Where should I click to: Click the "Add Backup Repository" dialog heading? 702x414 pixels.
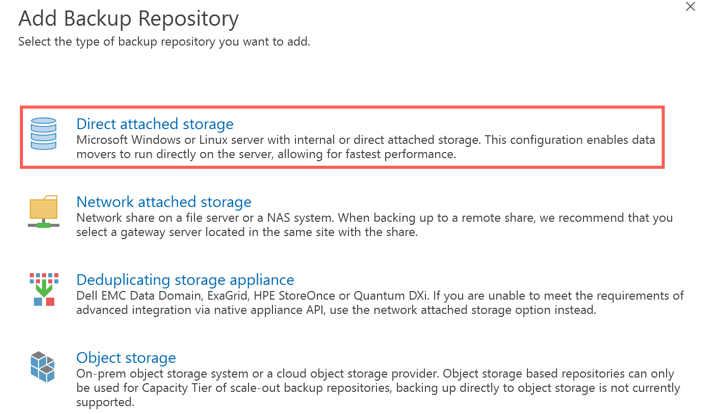(x=128, y=18)
